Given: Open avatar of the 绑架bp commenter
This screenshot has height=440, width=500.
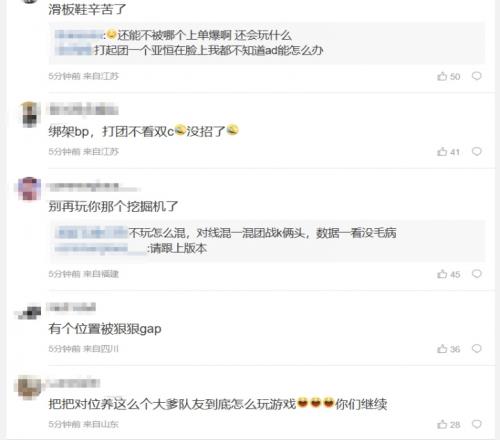Looking at the screenshot, I should tap(30, 114).
